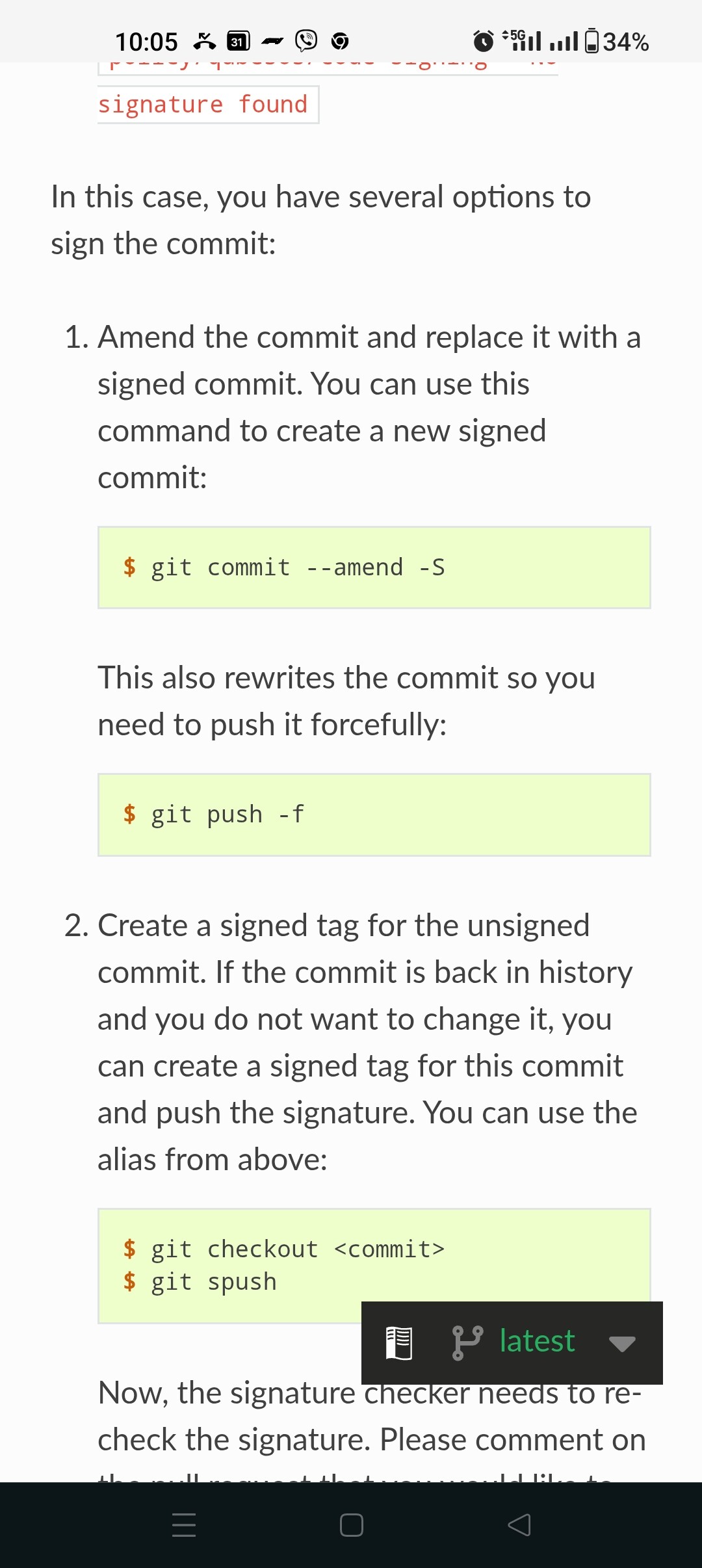Tap the "signature found" inline code
The width and height of the screenshot is (702, 1568).
click(203, 104)
